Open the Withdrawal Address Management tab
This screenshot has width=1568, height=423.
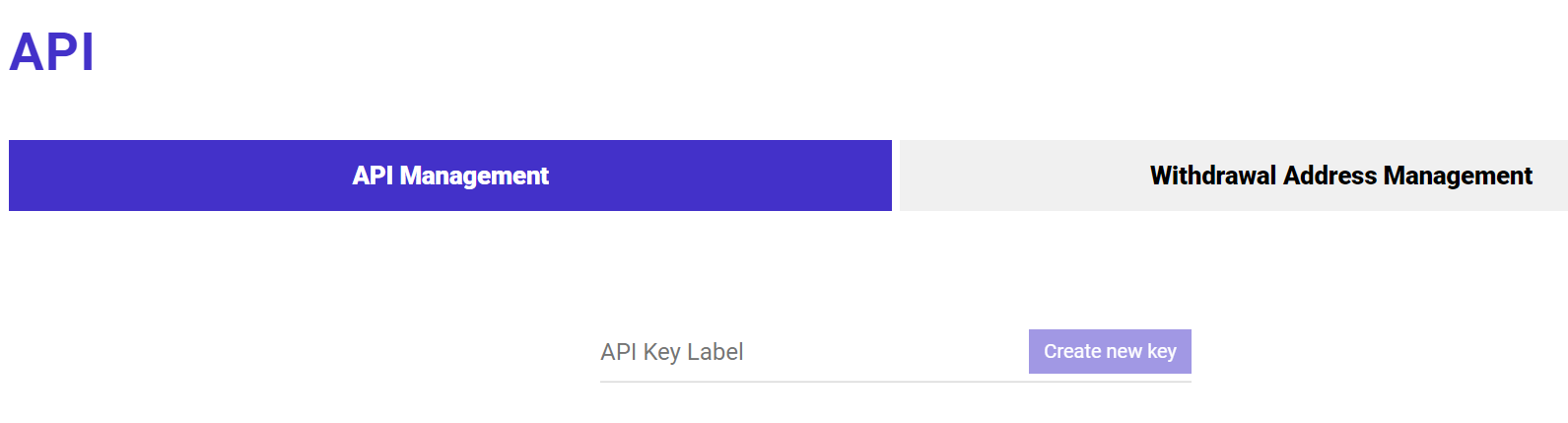(x=1234, y=176)
